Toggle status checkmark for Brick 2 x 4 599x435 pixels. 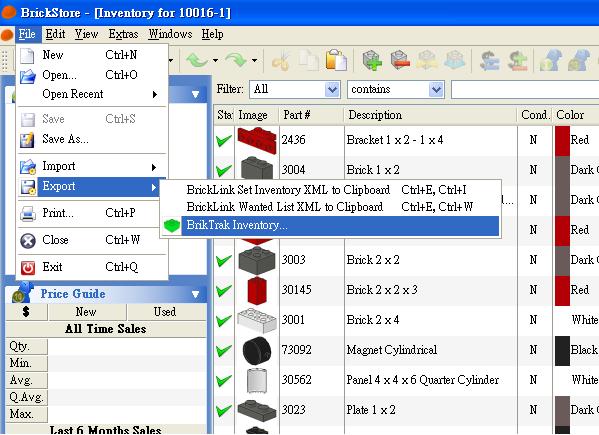click(224, 320)
